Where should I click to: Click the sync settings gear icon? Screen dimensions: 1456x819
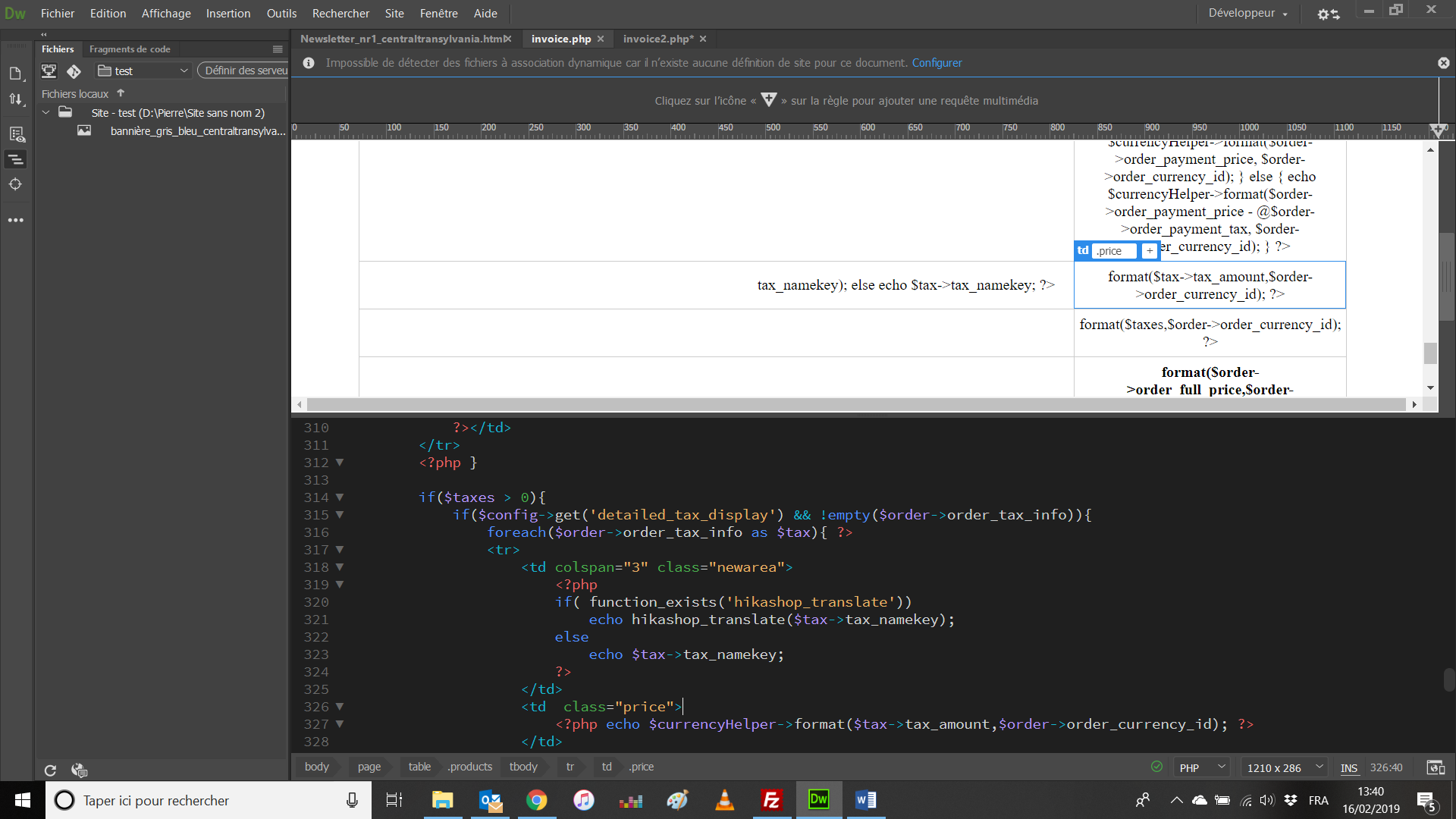(x=1328, y=14)
